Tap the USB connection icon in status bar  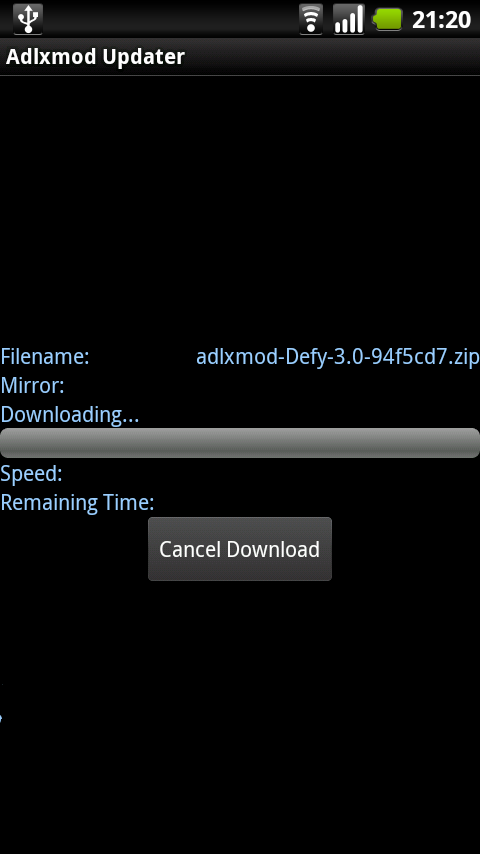pyautogui.click(x=28, y=19)
